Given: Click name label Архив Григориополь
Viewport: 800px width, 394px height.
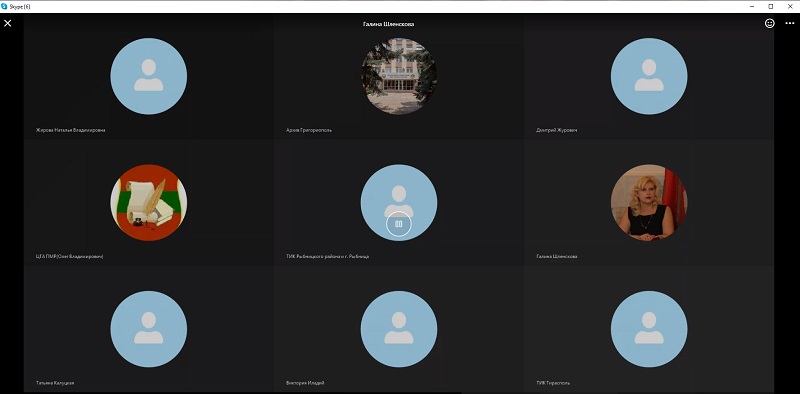Looking at the screenshot, I should [309, 130].
